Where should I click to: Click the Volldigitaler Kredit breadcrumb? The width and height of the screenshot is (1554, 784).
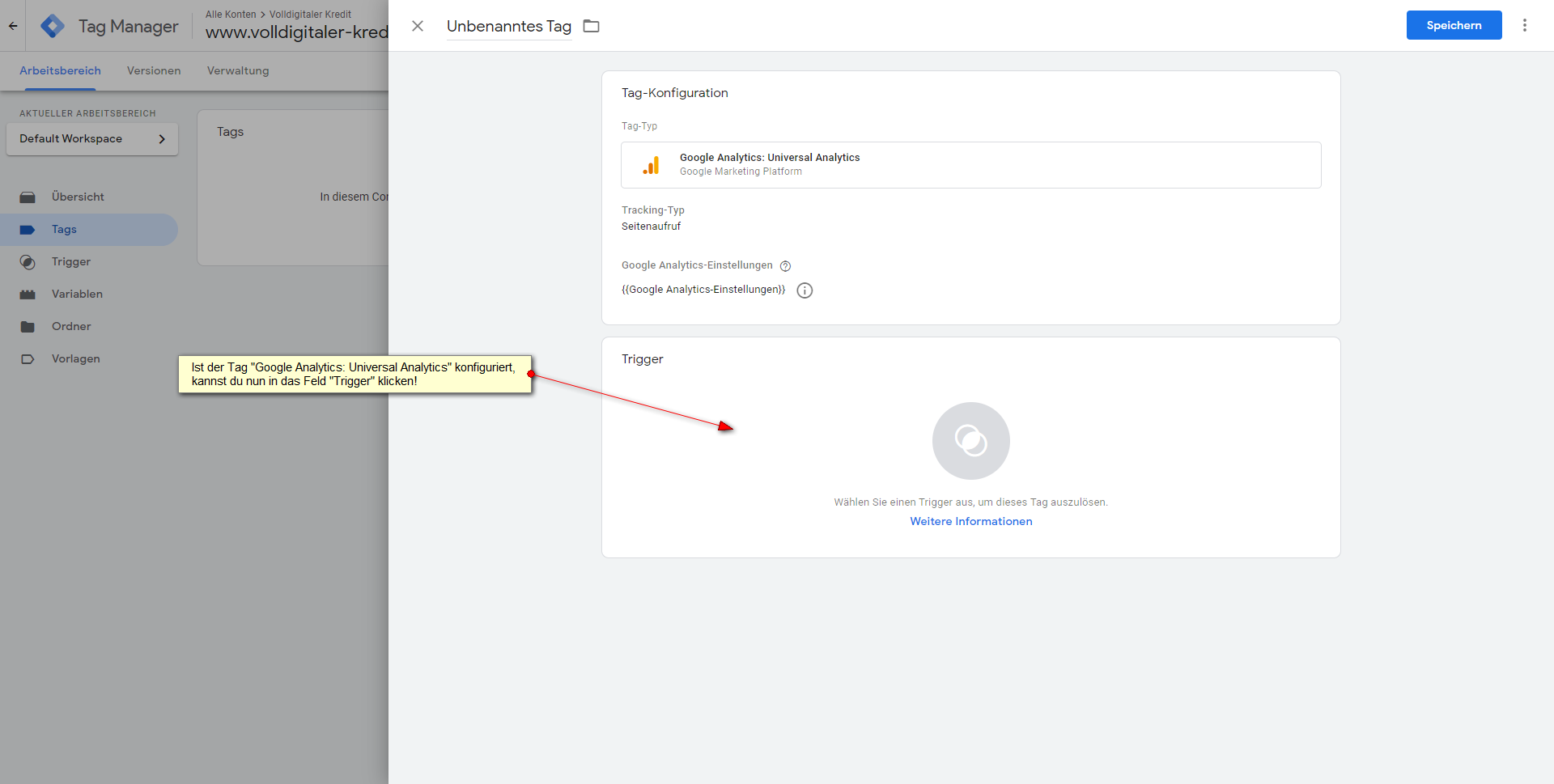[310, 15]
